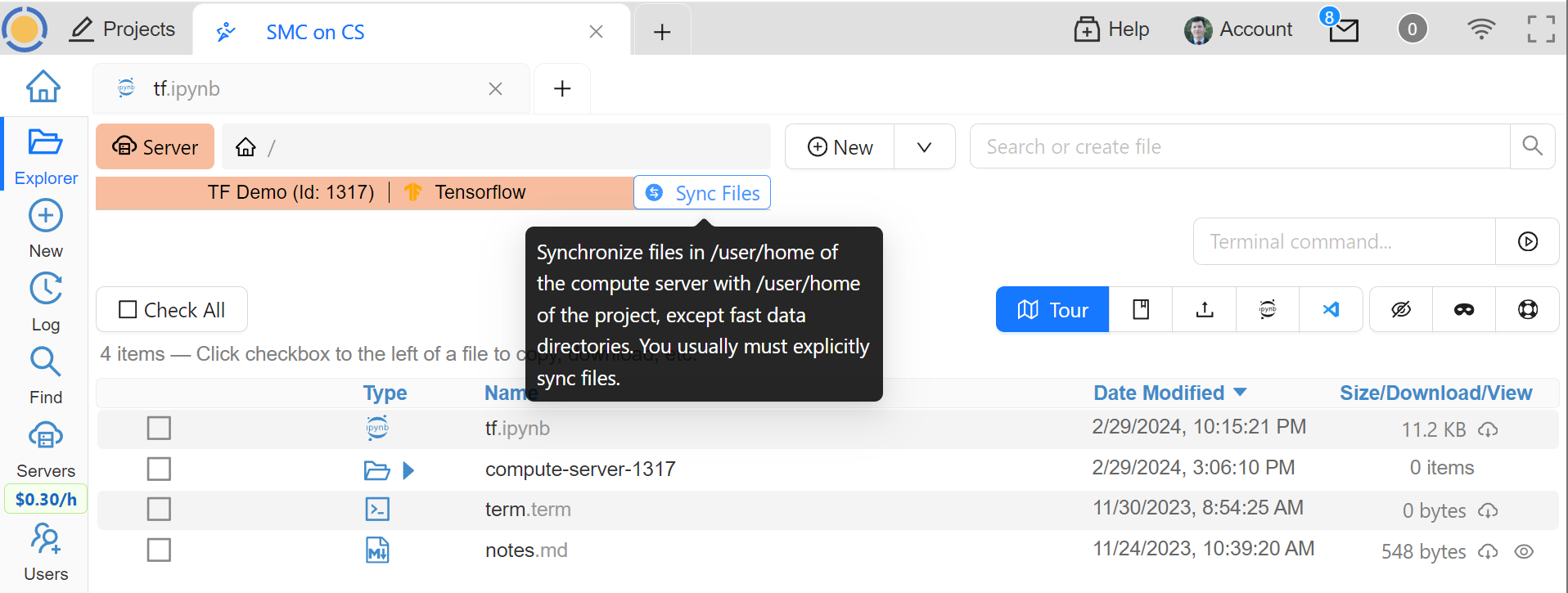Check the box for tf.ipynb

point(159,429)
